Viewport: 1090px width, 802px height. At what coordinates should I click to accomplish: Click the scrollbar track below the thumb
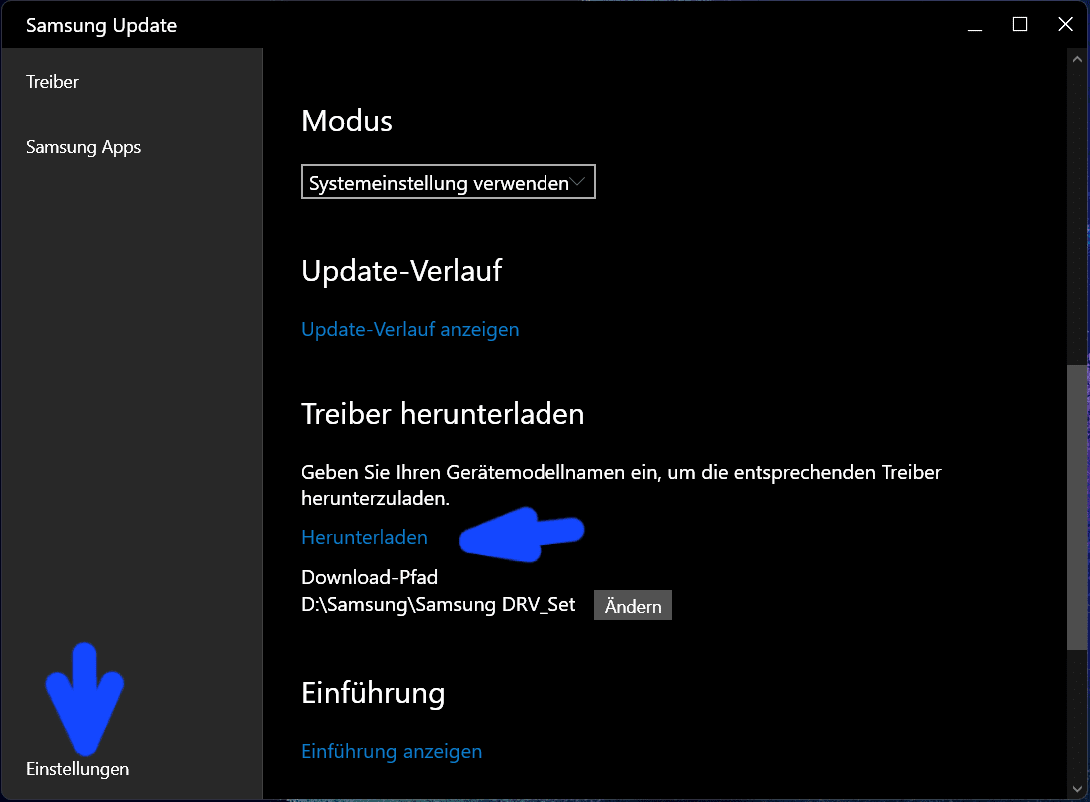tap(1076, 720)
